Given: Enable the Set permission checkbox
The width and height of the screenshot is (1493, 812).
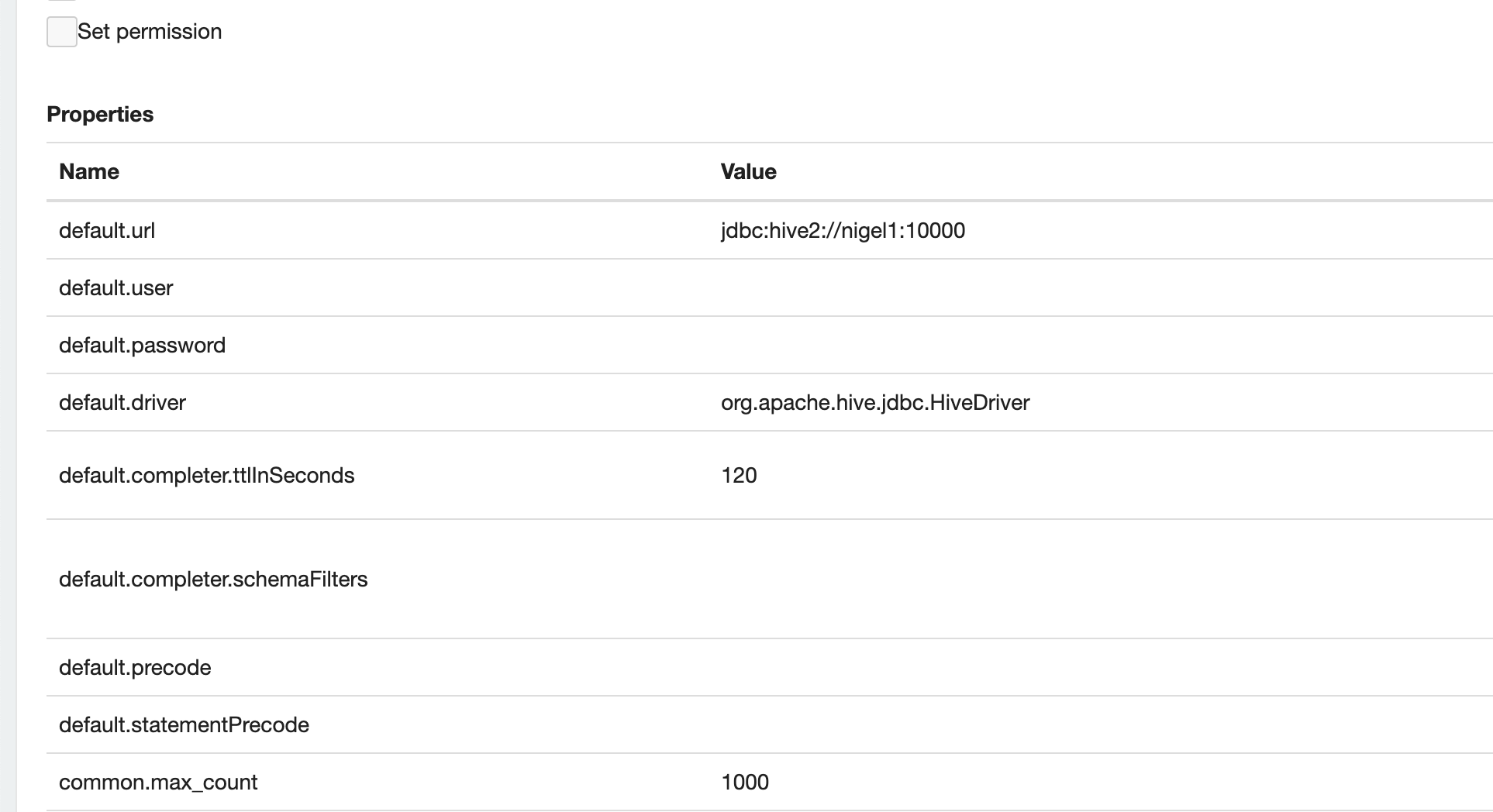Looking at the screenshot, I should pos(61,32).
